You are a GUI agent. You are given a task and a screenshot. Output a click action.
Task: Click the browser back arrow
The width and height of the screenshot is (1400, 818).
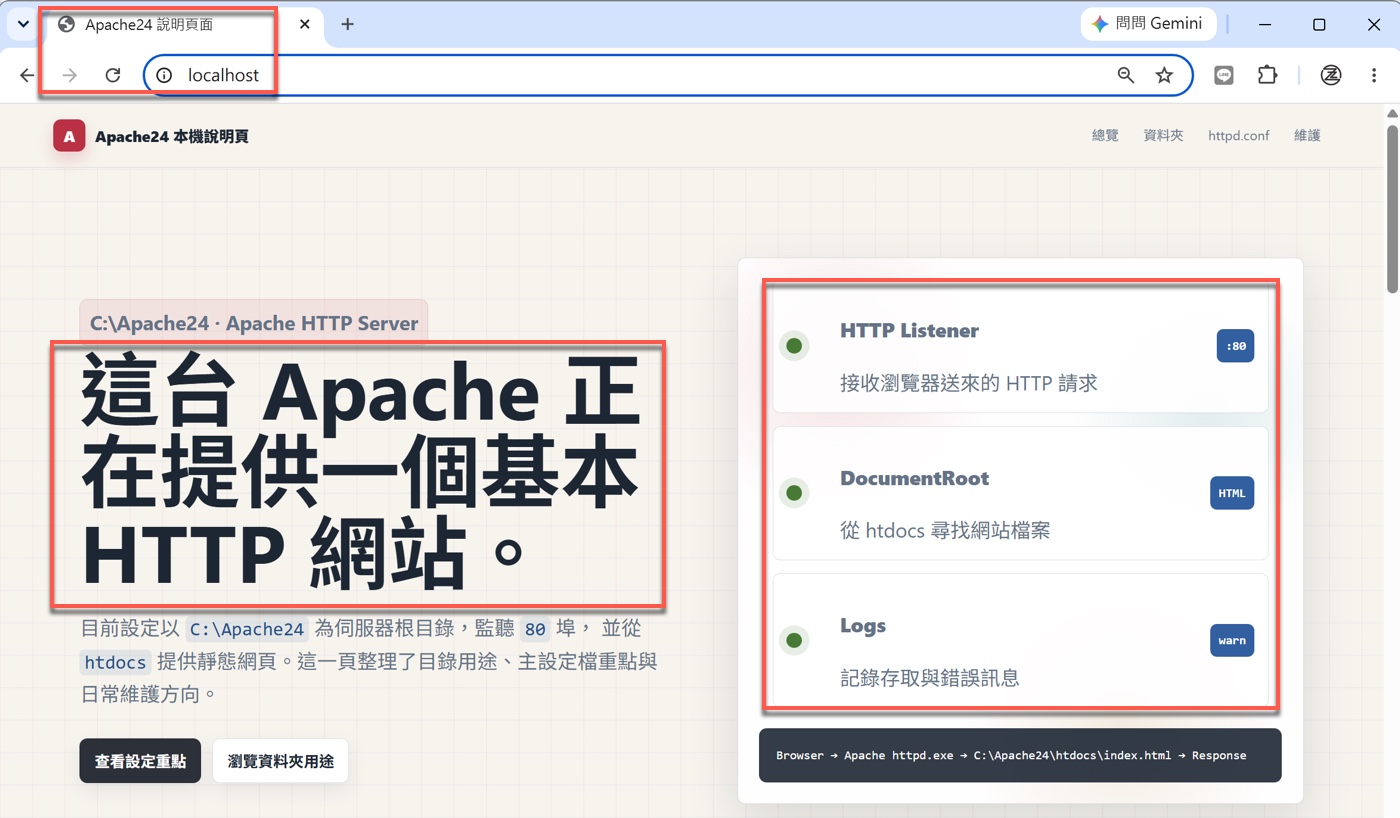(27, 75)
